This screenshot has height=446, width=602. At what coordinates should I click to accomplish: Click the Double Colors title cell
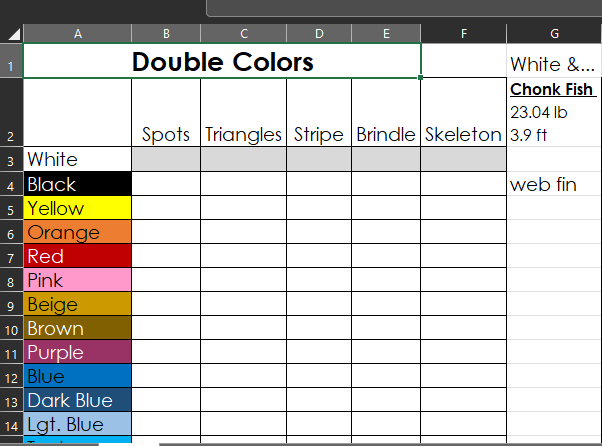coord(222,62)
